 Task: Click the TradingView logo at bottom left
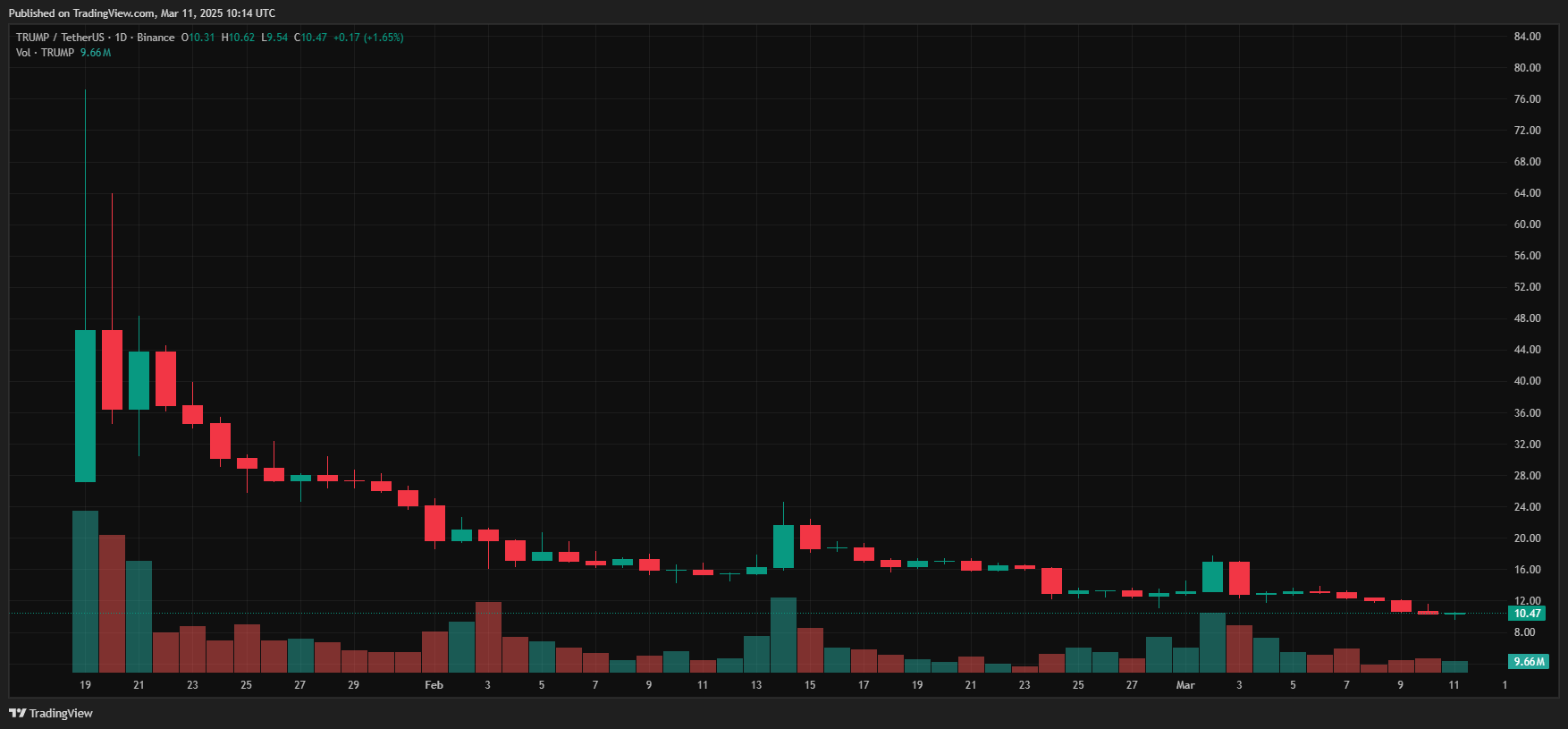51,713
